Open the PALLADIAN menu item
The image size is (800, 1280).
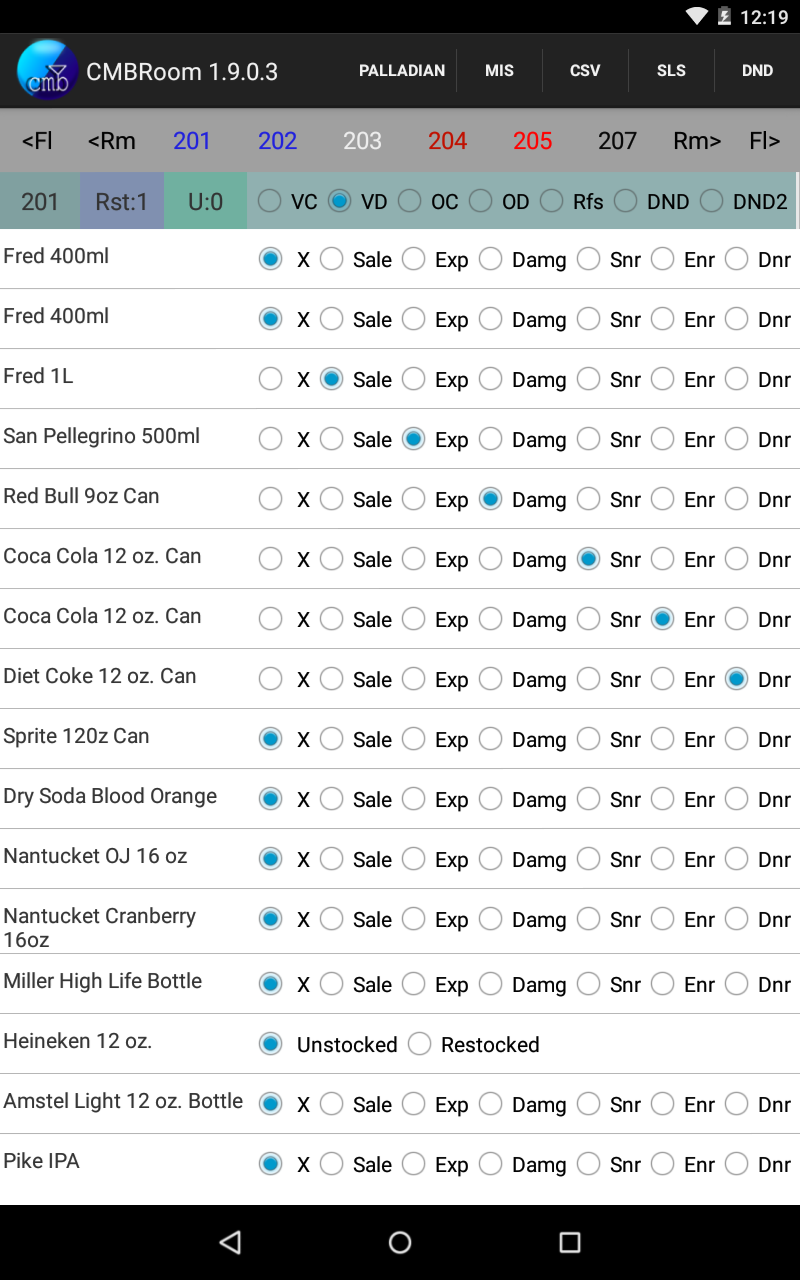click(x=402, y=71)
